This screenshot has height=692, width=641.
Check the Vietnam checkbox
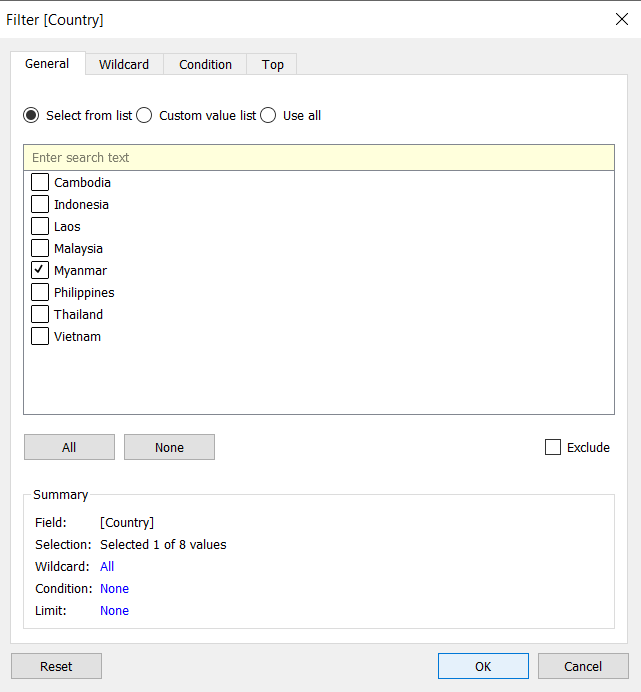(40, 336)
